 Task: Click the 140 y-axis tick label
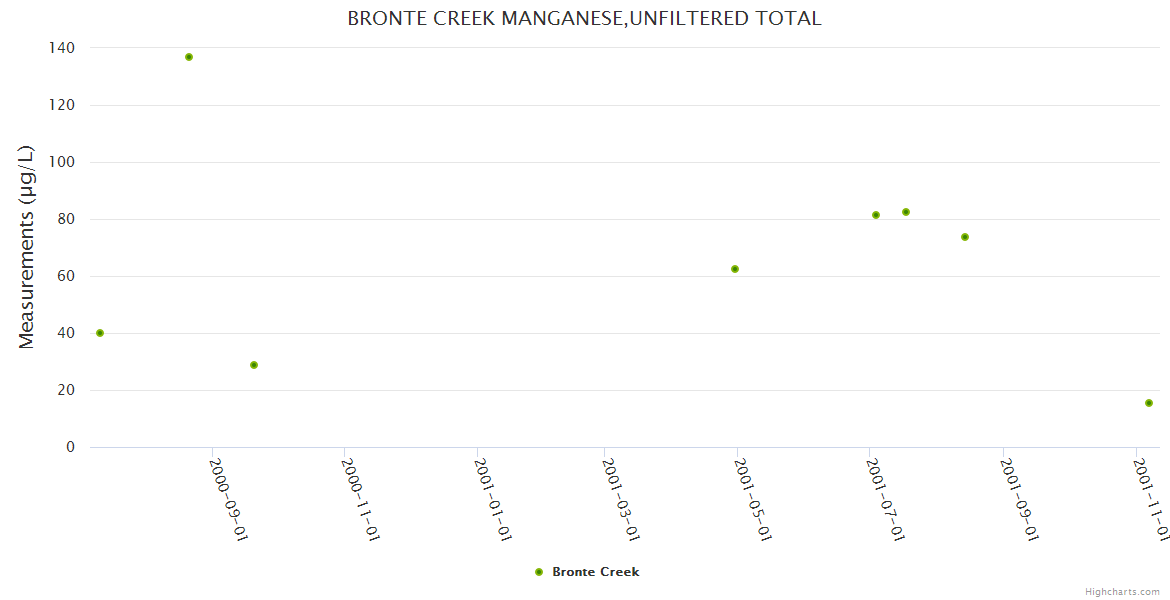coord(62,48)
